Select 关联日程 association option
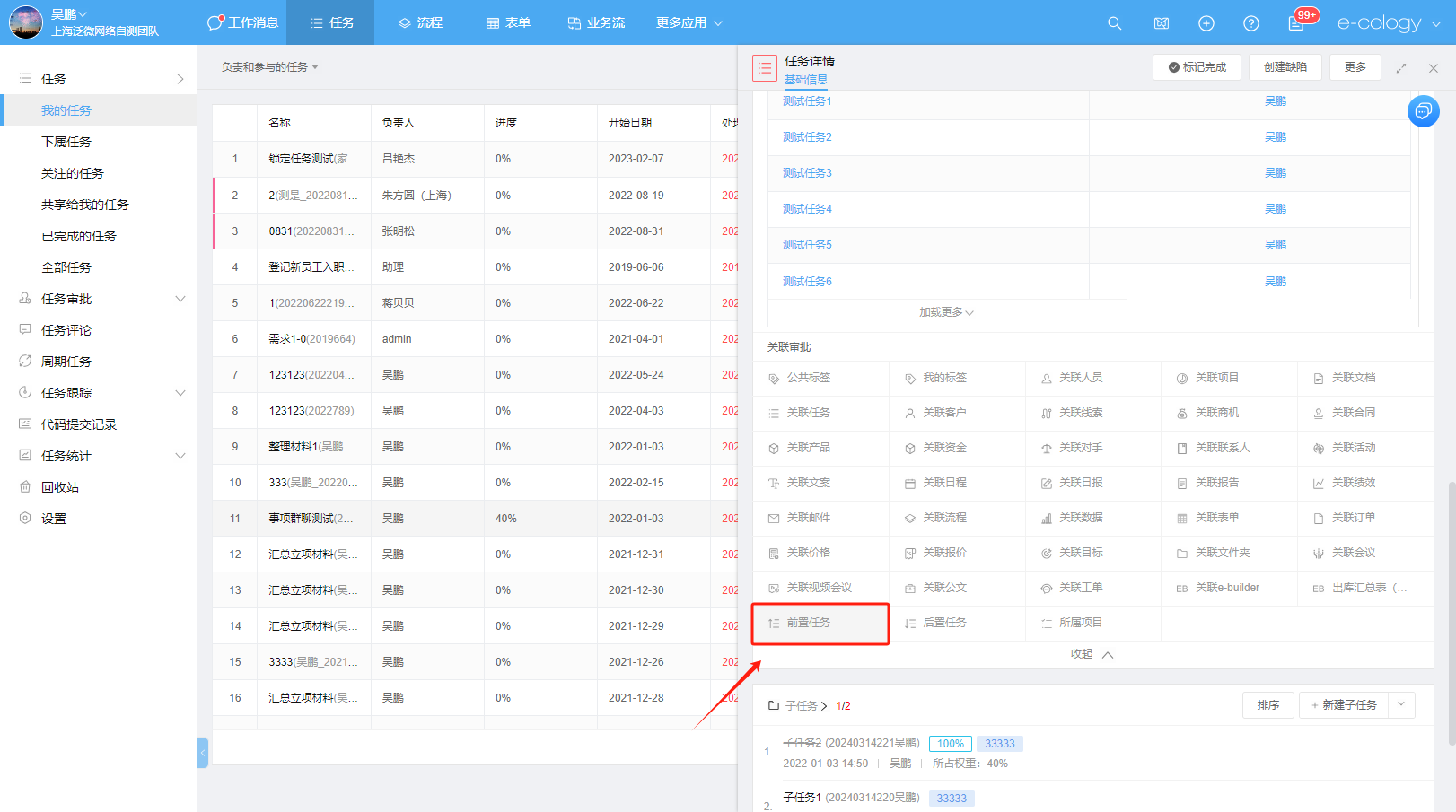Viewport: 1456px width, 812px height. [x=957, y=483]
